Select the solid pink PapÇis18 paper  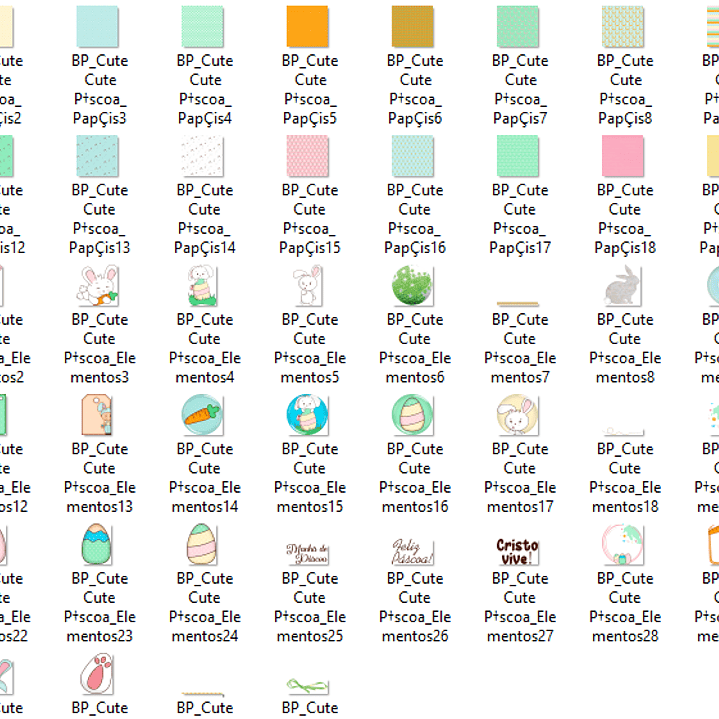tap(624, 156)
